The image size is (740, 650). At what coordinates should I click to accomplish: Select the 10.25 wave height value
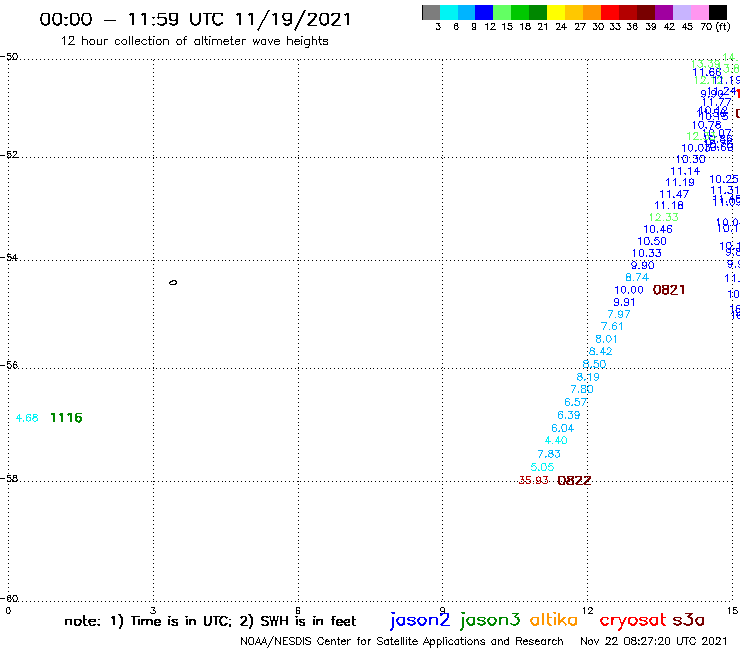click(x=724, y=179)
